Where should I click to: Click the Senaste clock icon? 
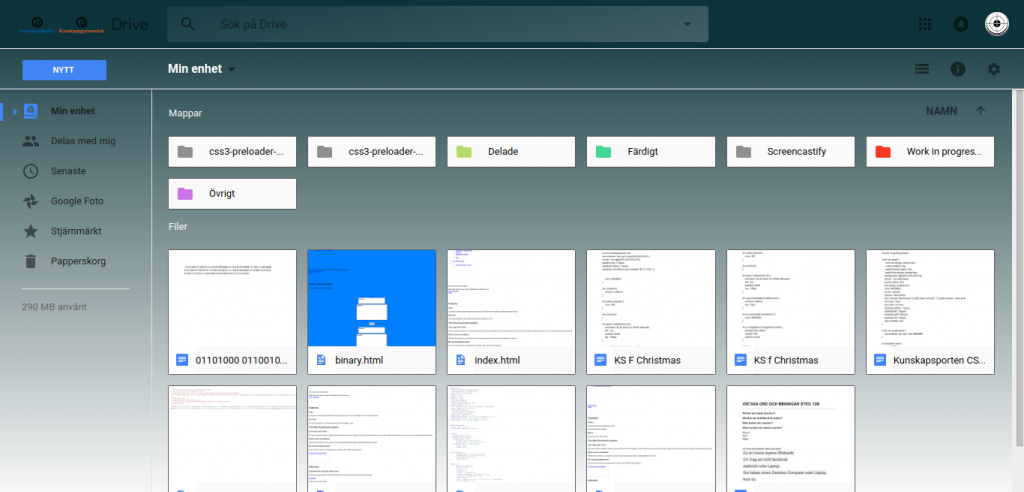point(31,171)
